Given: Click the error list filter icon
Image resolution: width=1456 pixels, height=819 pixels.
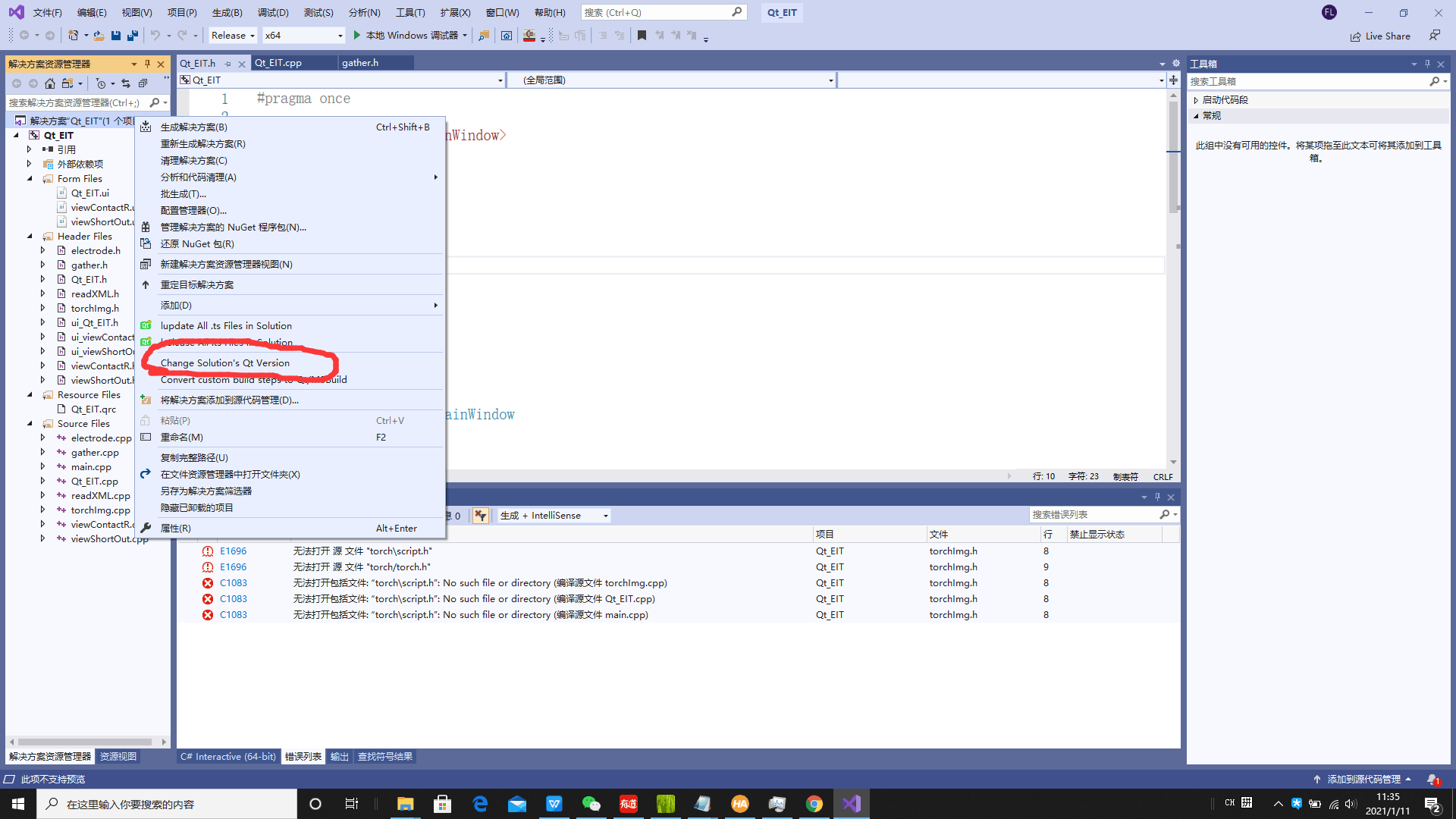Looking at the screenshot, I should pos(480,516).
